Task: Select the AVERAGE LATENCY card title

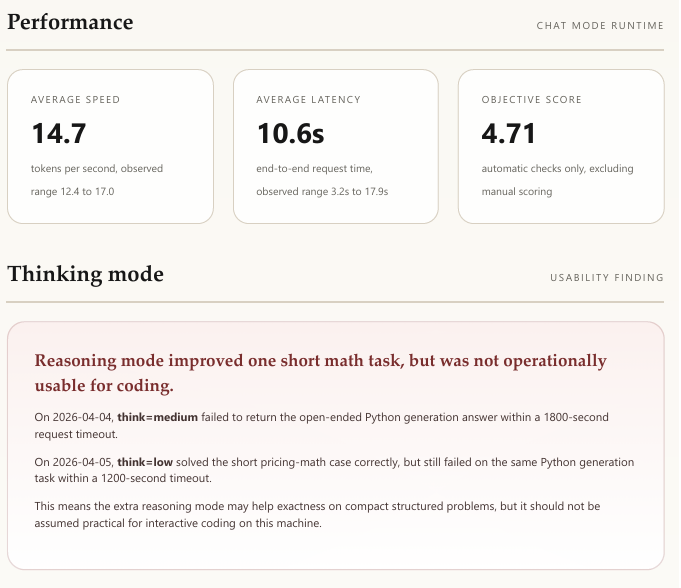Action: [x=308, y=100]
